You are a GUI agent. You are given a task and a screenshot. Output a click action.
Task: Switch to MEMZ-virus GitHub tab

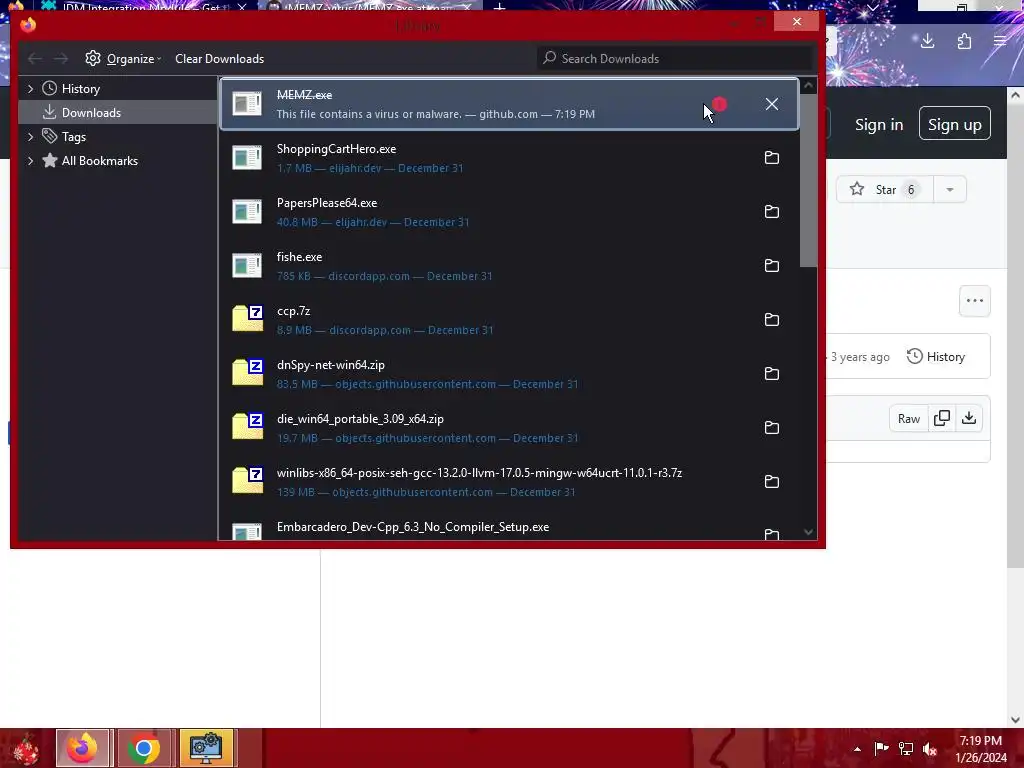click(371, 6)
